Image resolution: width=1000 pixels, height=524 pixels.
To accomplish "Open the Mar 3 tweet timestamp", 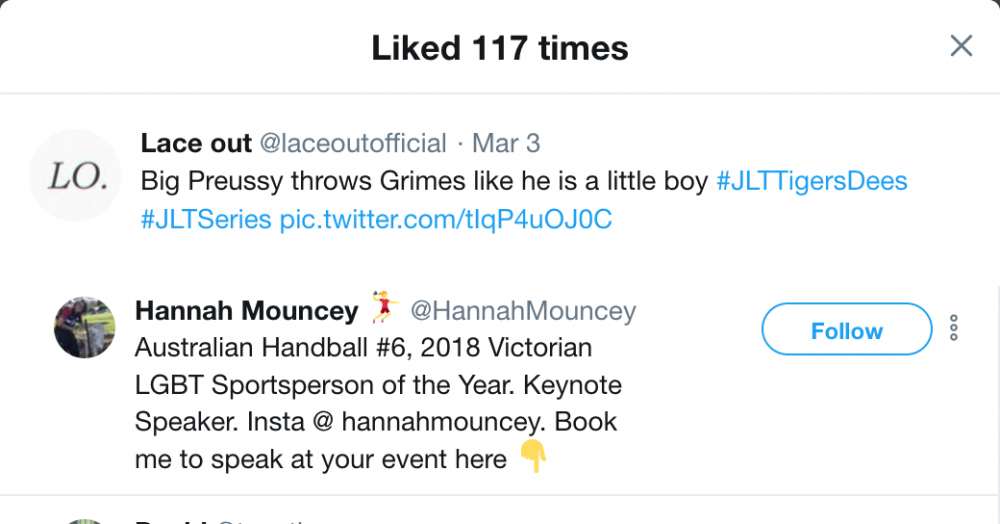I will [506, 143].
